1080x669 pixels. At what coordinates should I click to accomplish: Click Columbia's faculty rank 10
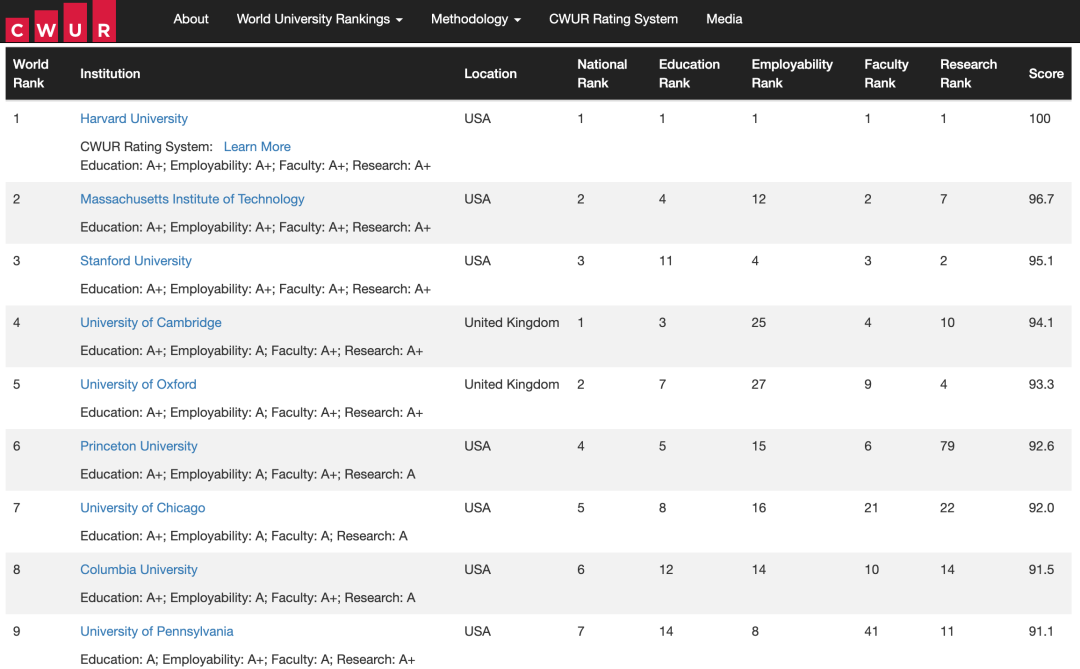coord(871,570)
